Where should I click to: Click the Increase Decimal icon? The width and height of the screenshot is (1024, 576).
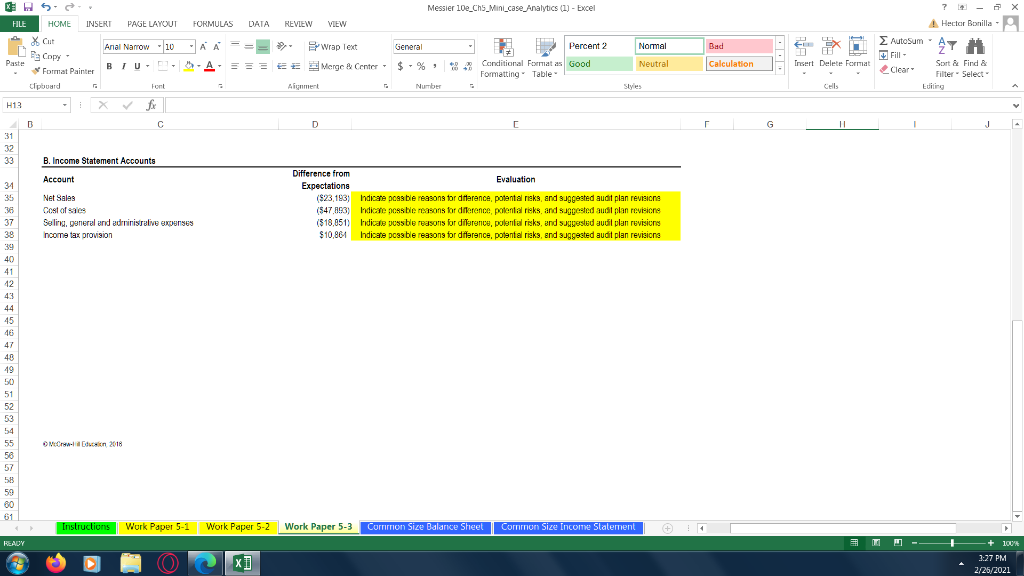coord(454,68)
